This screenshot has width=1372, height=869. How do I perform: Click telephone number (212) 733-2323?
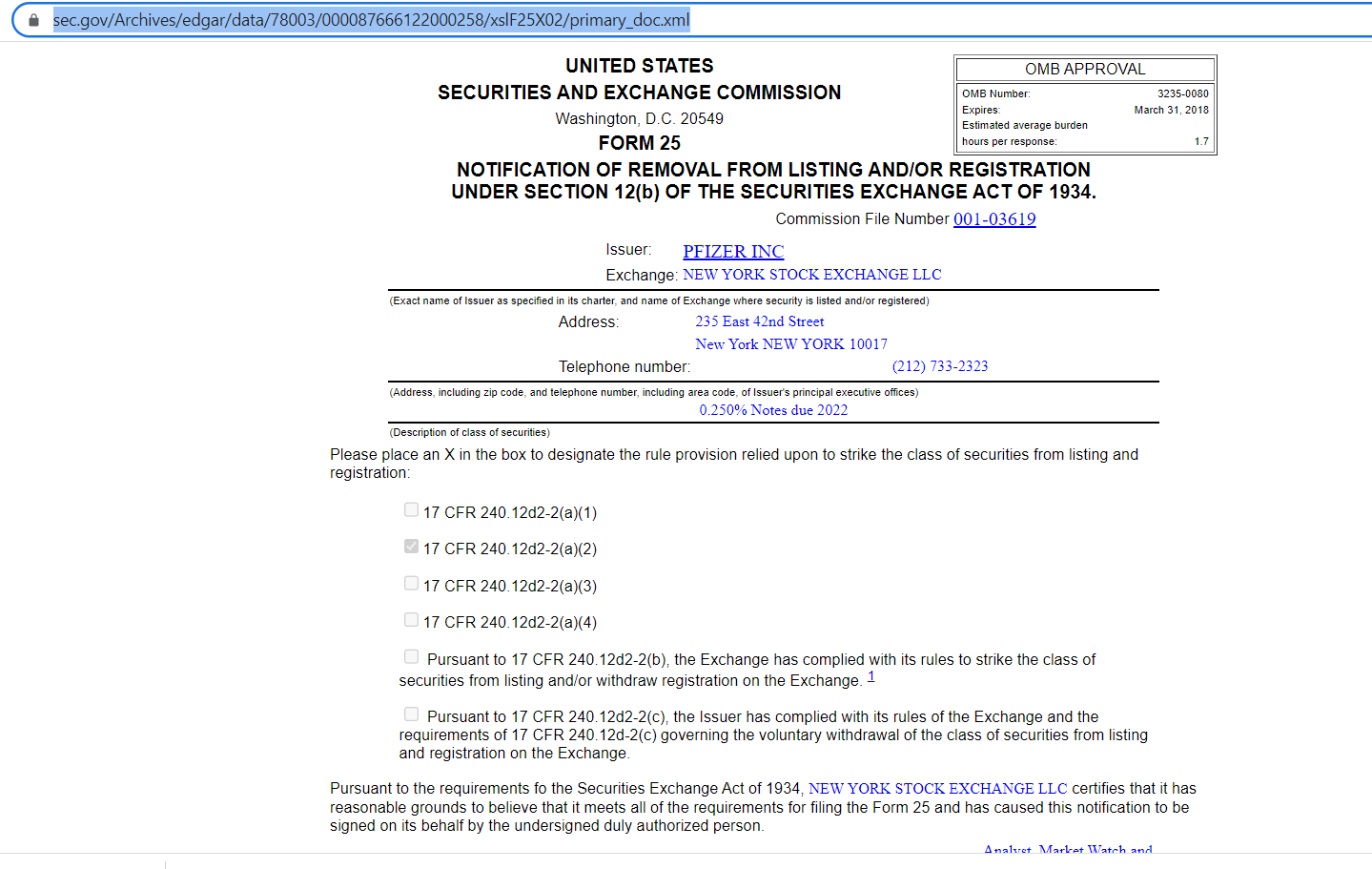coord(940,366)
